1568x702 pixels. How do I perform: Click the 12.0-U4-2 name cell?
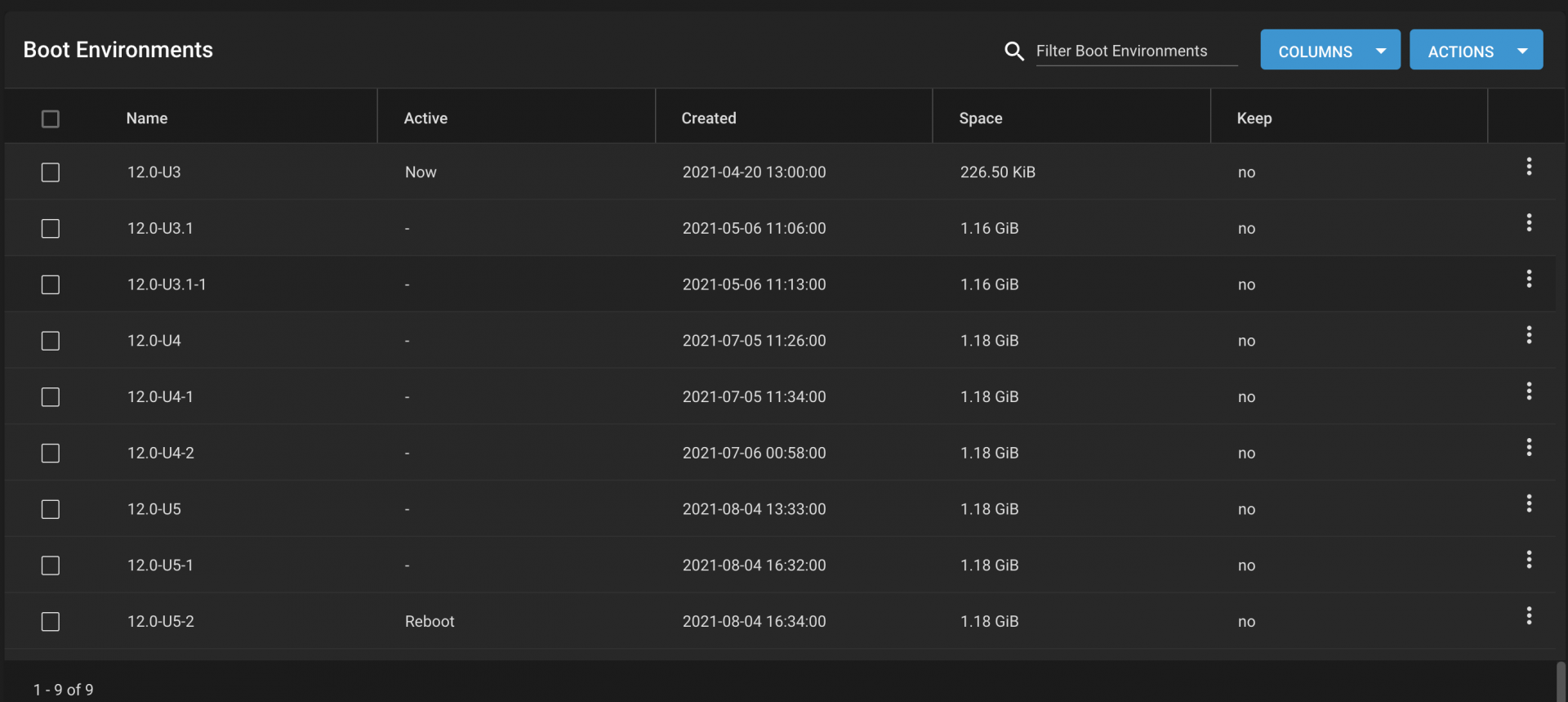pos(161,454)
